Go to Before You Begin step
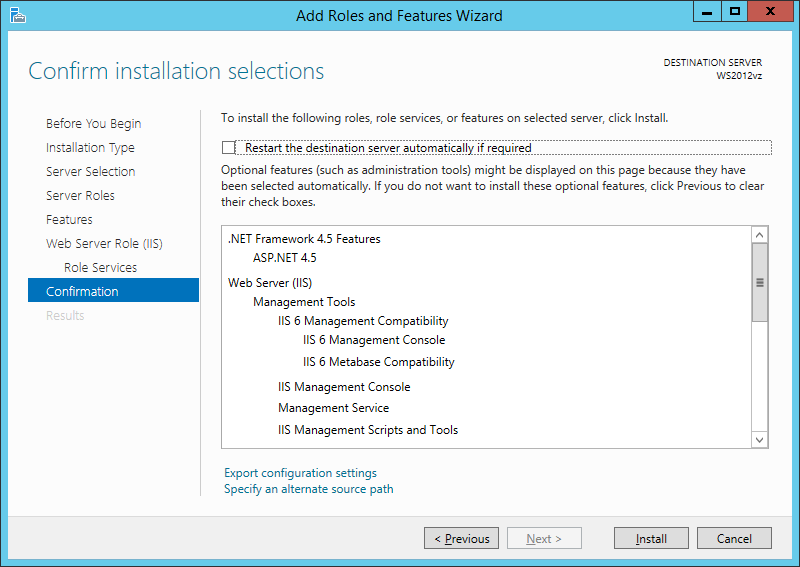This screenshot has height=567, width=800. pyautogui.click(x=93, y=124)
